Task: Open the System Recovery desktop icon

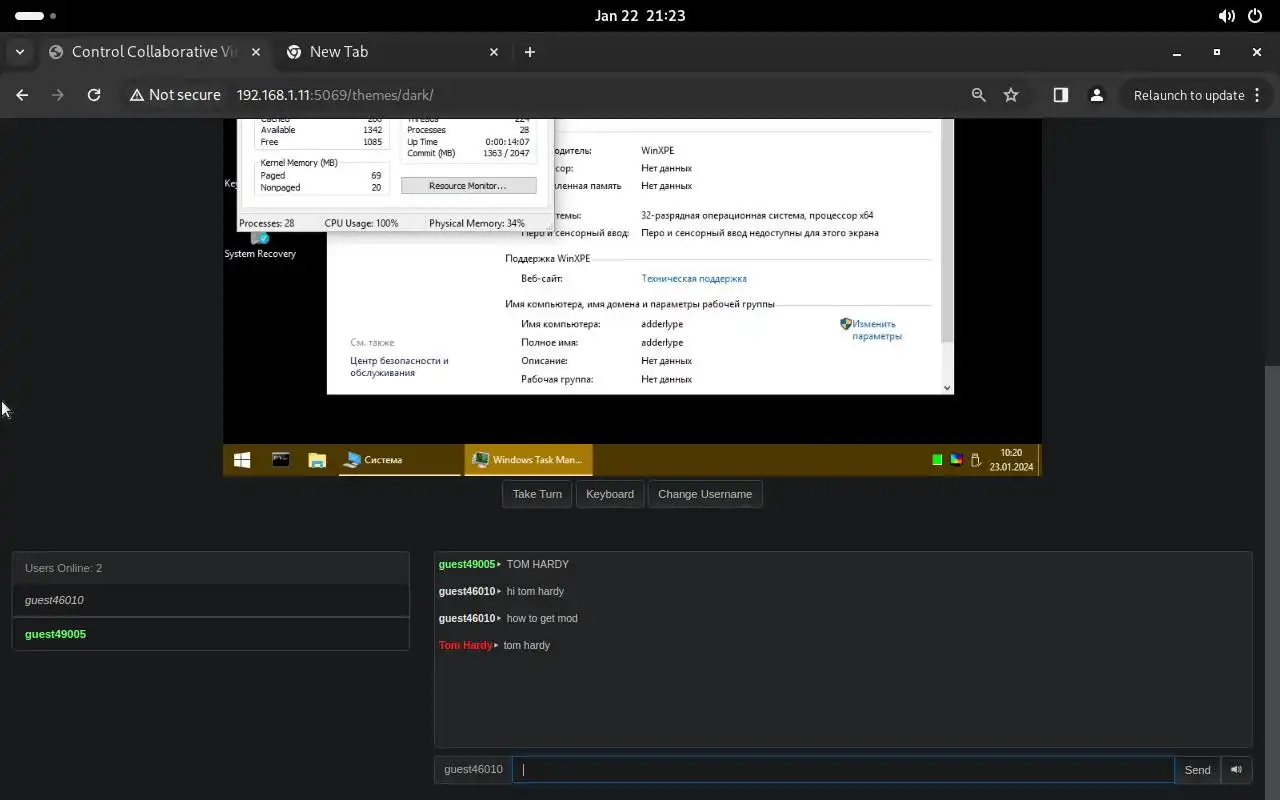Action: coord(260,245)
